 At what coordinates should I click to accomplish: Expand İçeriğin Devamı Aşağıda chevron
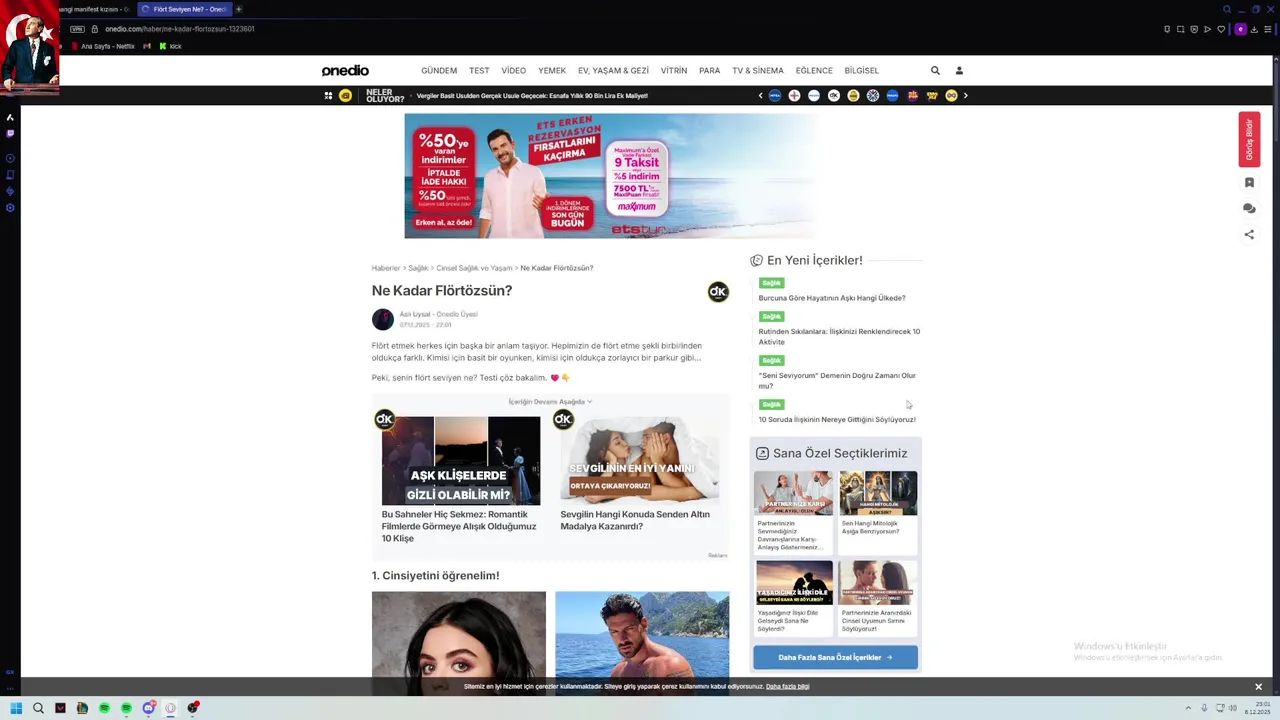tap(589, 402)
